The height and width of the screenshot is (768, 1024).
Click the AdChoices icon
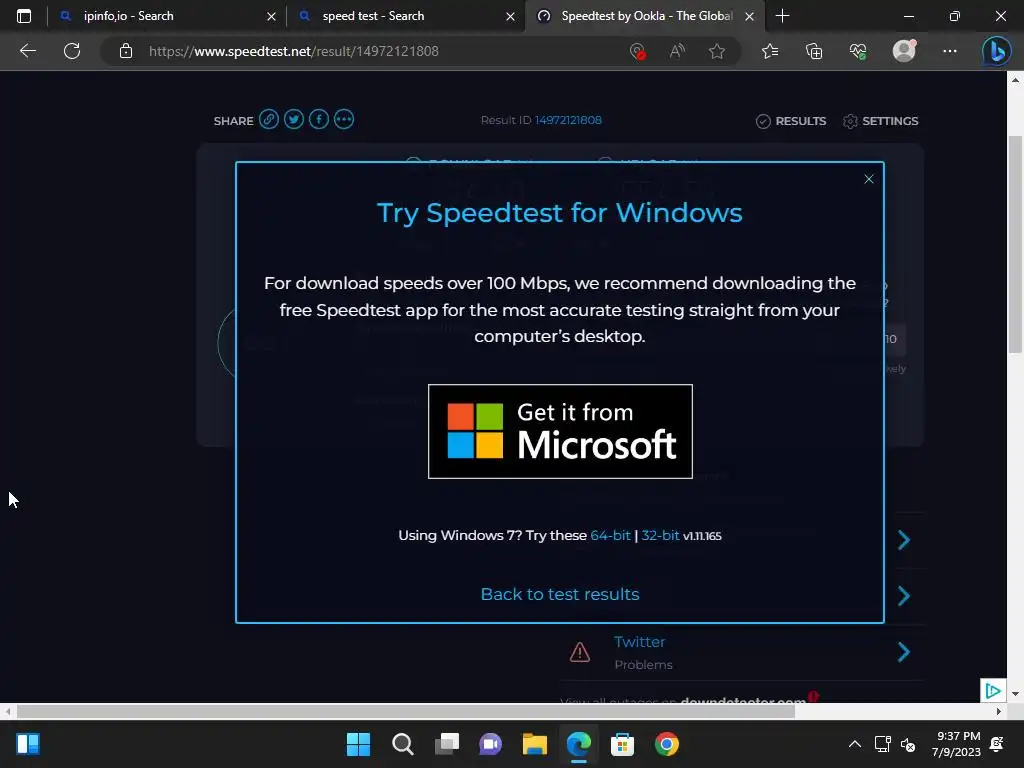tap(993, 690)
